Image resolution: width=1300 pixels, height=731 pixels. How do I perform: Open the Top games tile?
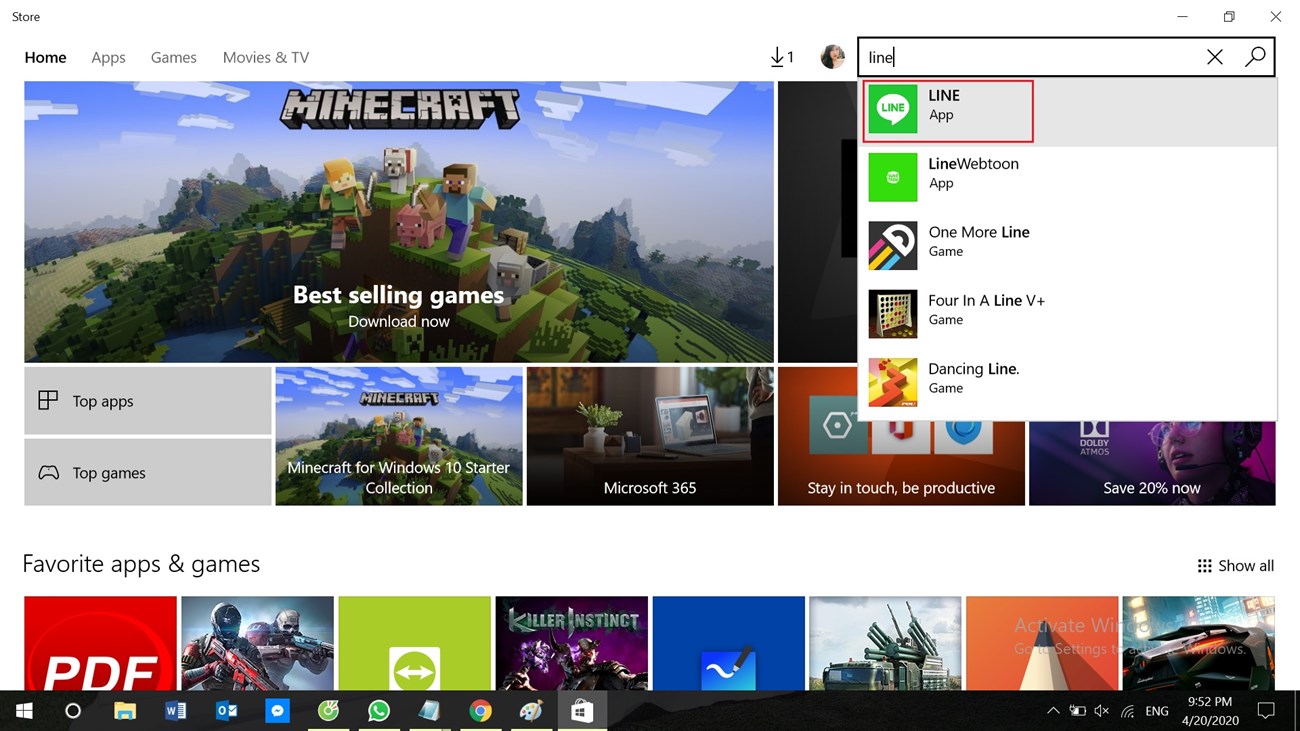[x=148, y=472]
